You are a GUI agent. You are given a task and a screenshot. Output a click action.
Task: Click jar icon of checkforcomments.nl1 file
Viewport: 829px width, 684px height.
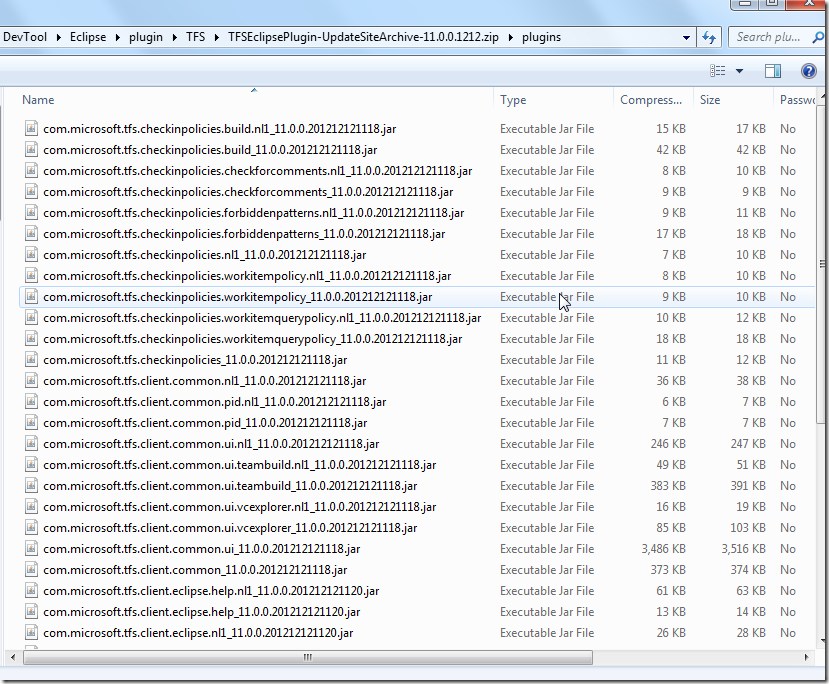[x=31, y=171]
